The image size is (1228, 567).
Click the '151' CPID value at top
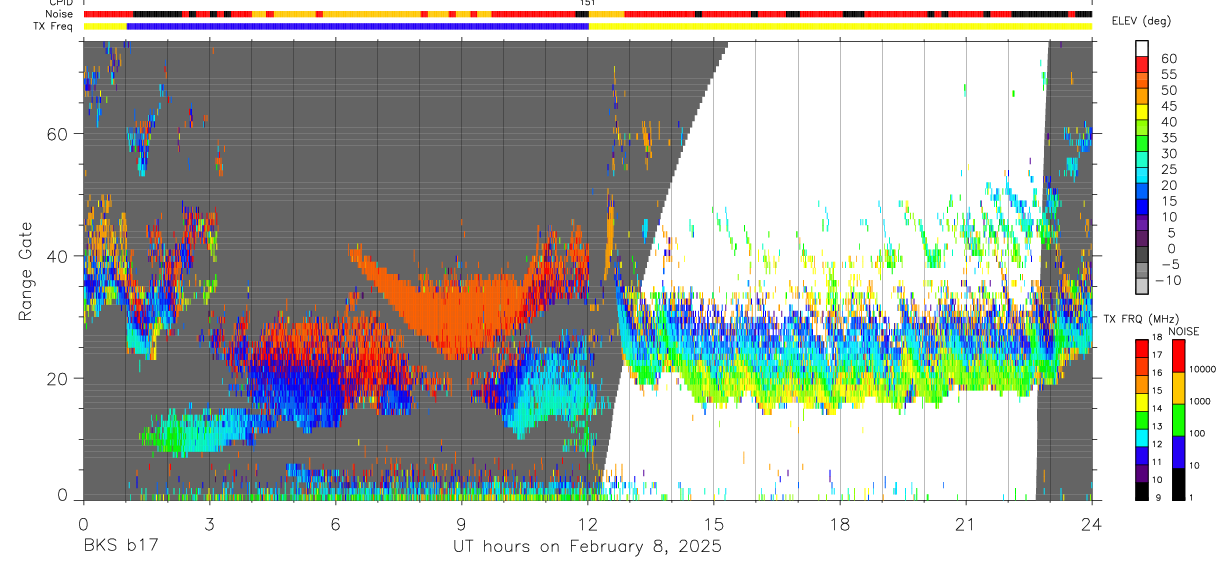click(x=588, y=3)
